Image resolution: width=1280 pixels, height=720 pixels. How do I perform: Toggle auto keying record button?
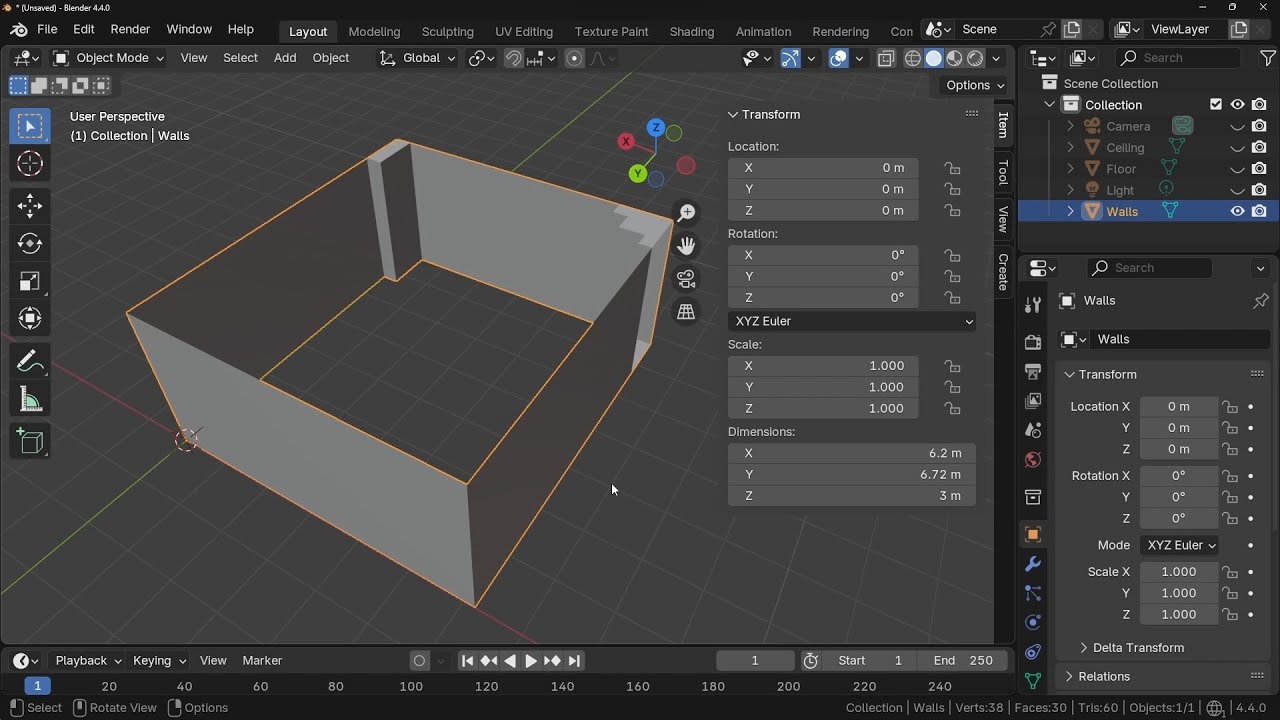pos(419,660)
